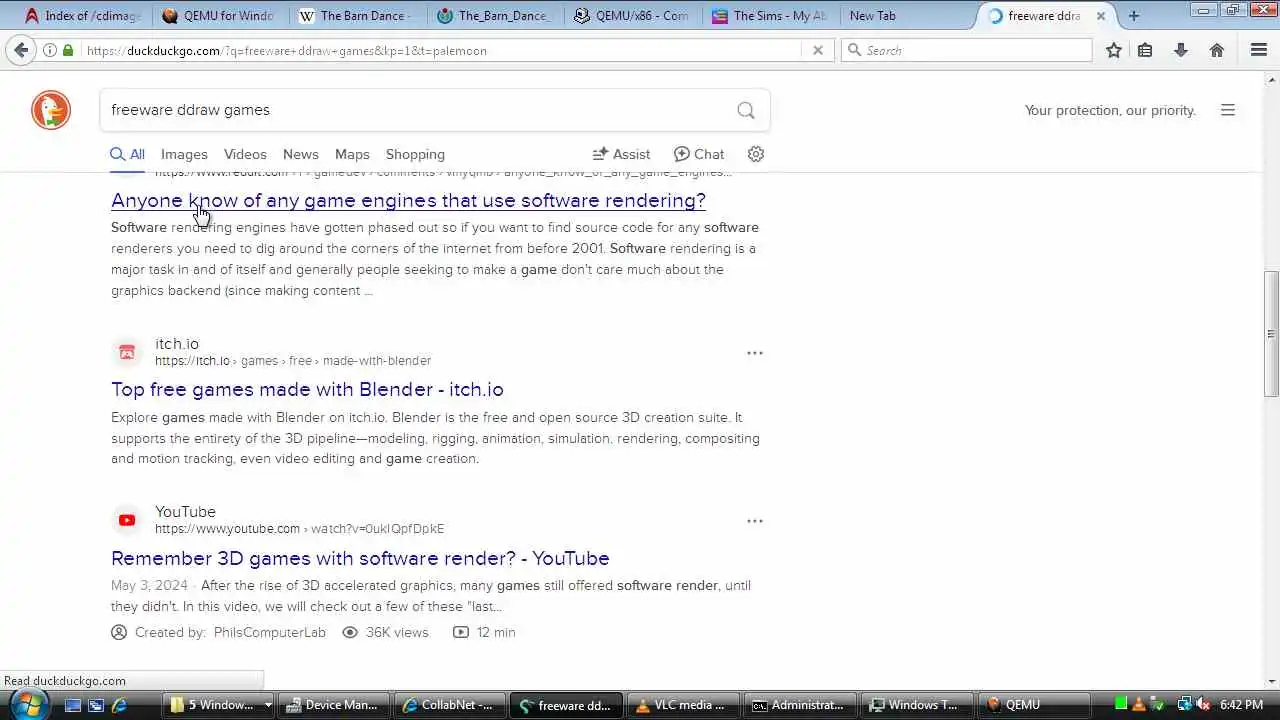
Task: Click Show Desktop quick launch icon
Action: [x=72, y=705]
